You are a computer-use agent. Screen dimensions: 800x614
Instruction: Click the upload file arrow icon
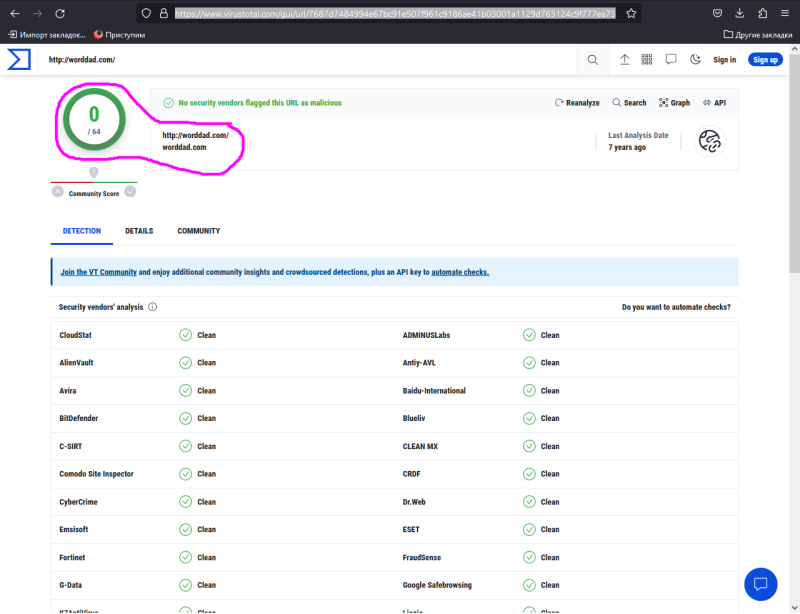pyautogui.click(x=624, y=60)
